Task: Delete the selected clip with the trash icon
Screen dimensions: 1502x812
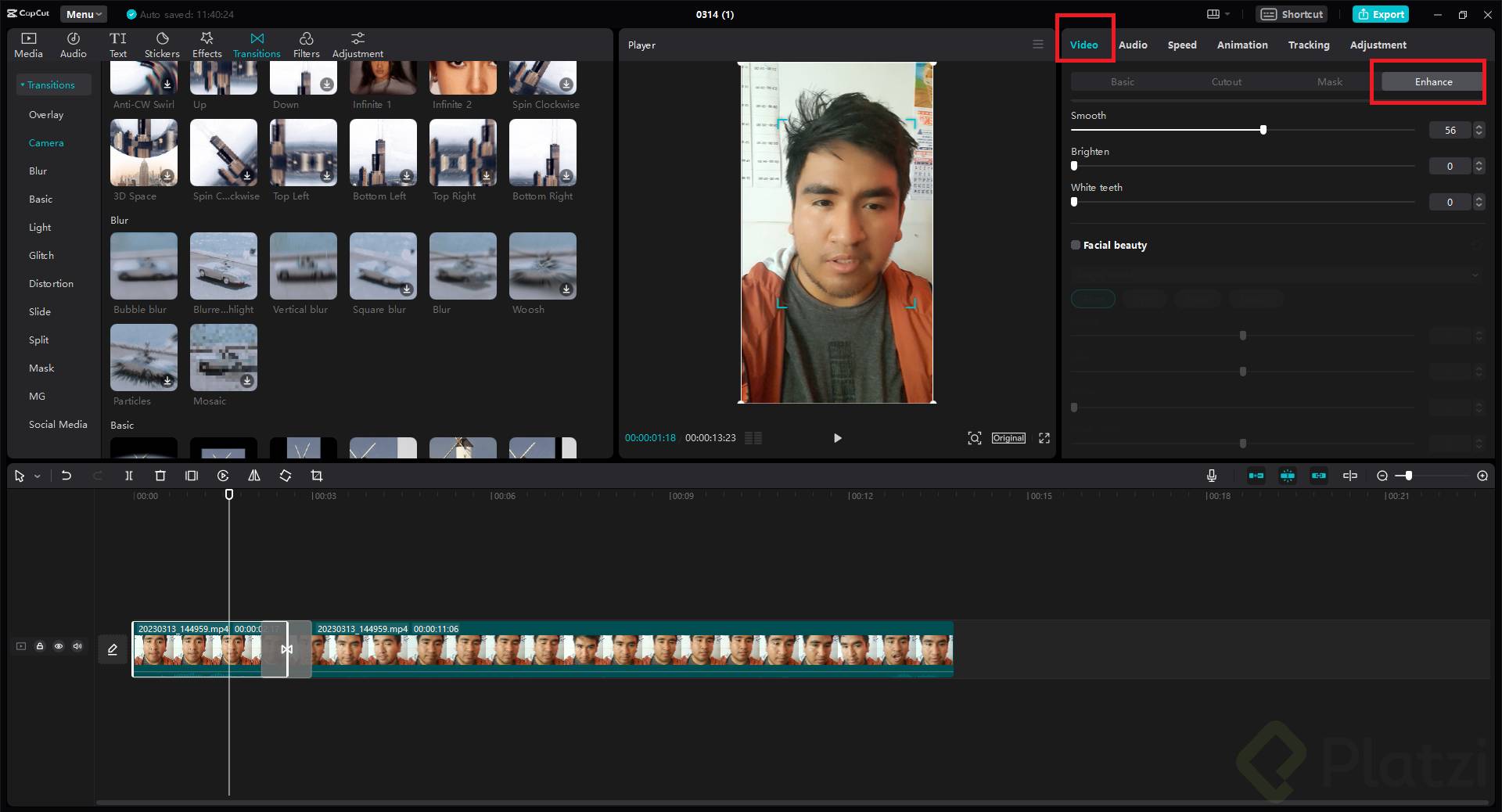Action: point(160,476)
